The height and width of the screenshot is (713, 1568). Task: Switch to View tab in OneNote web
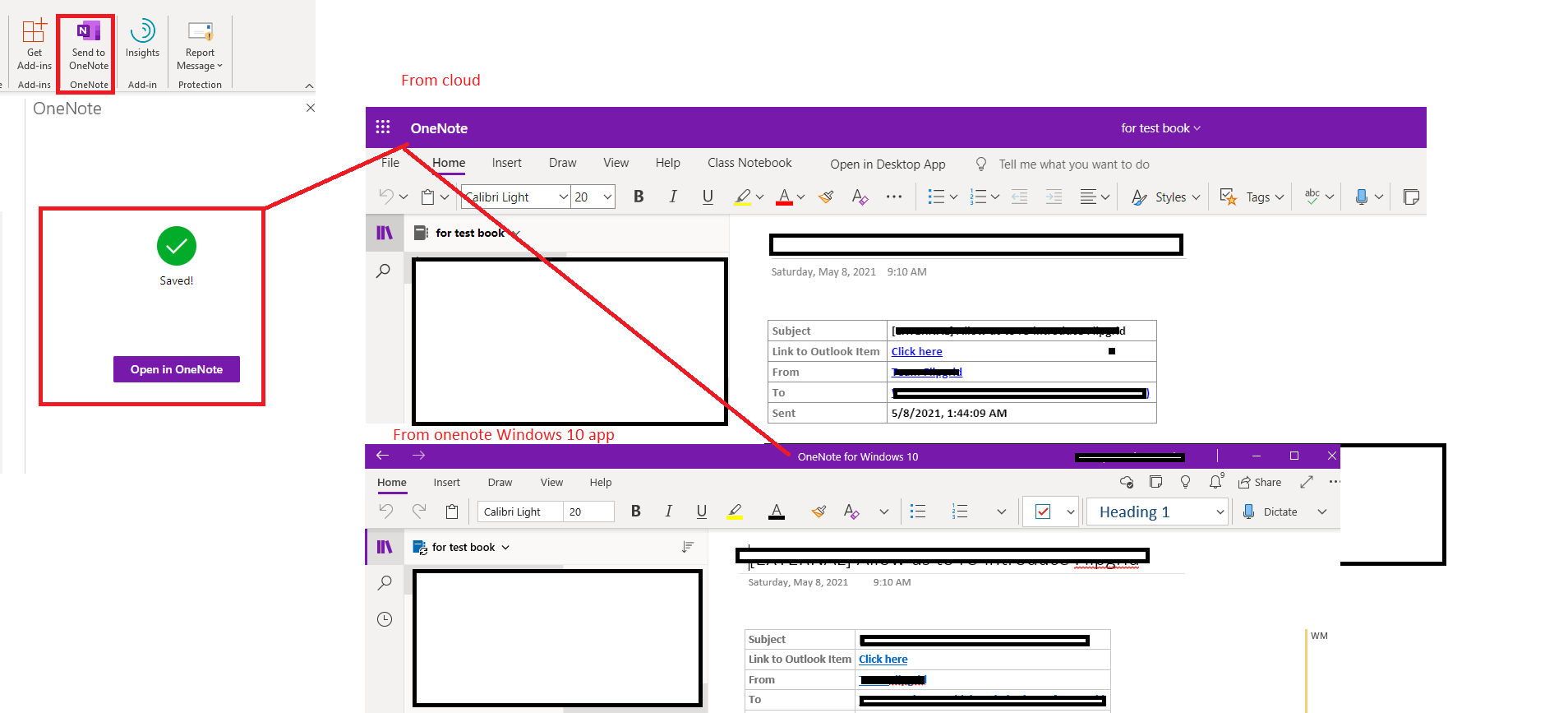click(x=616, y=163)
